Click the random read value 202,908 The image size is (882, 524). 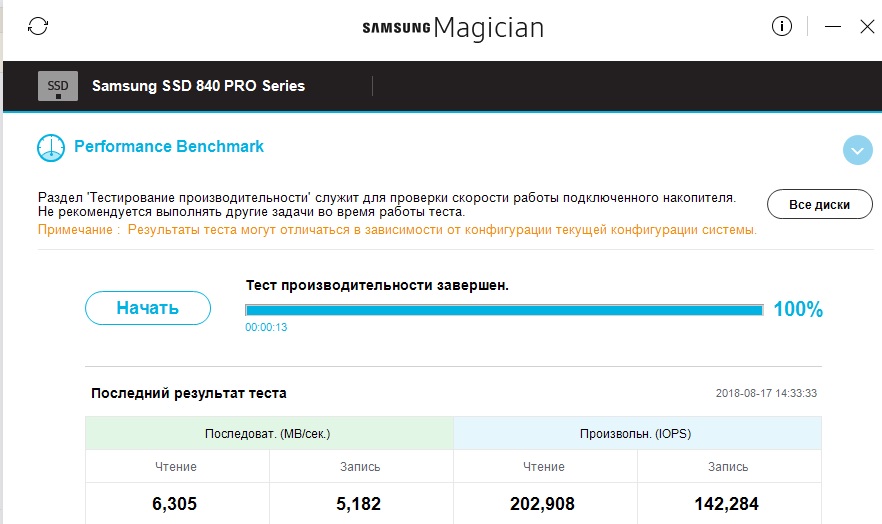[x=545, y=504]
